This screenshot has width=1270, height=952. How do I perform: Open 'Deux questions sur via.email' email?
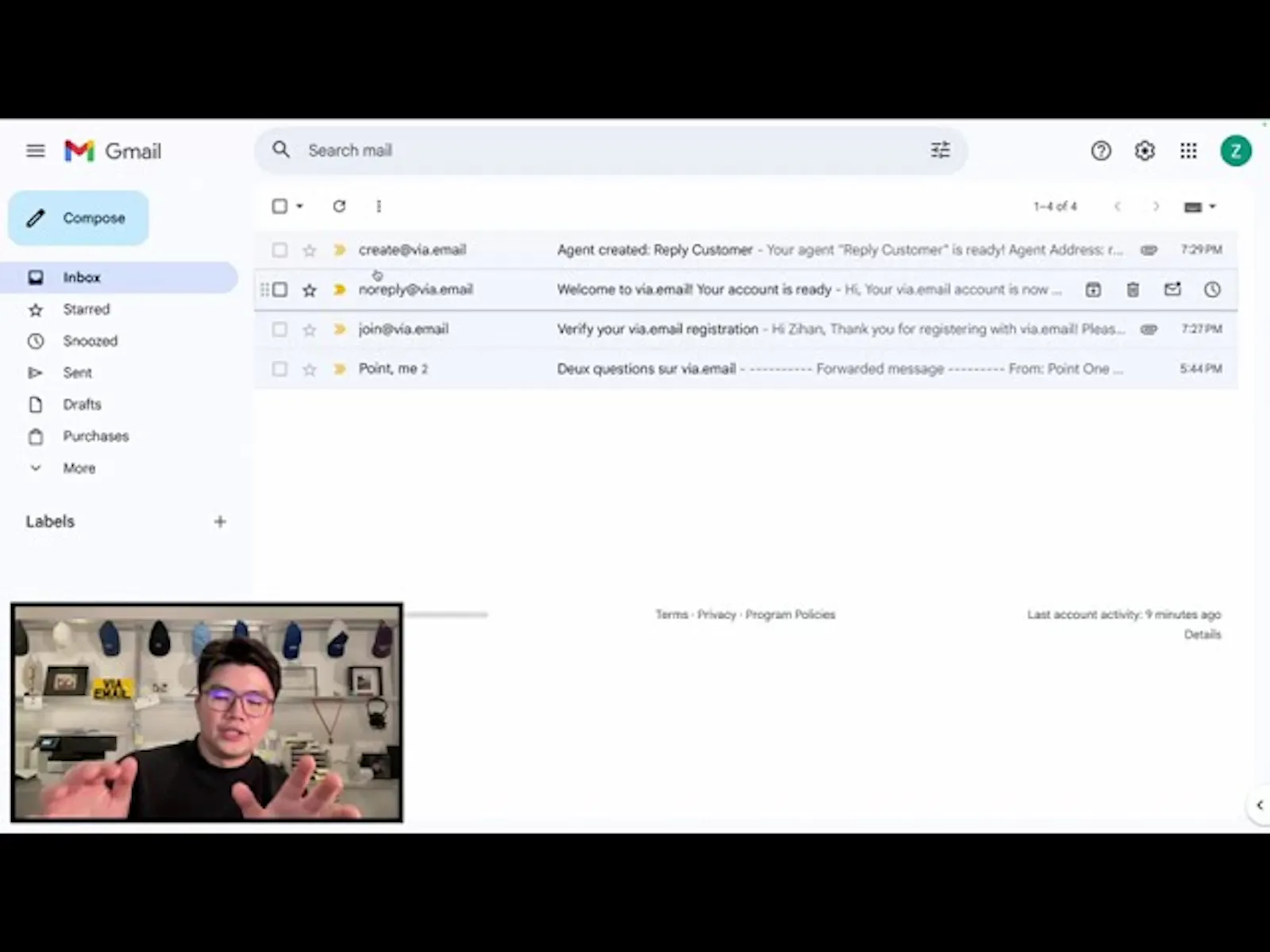tap(746, 369)
